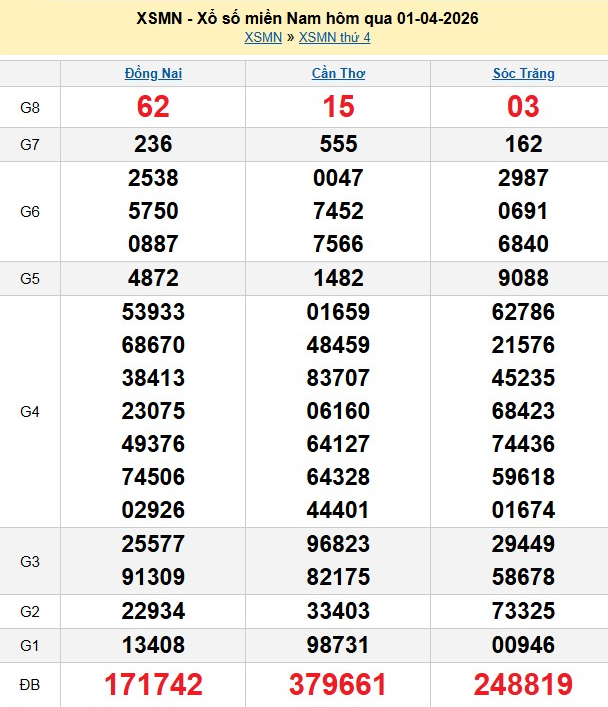
Task: Open the Sóc Trăng province link
Action: [523, 73]
